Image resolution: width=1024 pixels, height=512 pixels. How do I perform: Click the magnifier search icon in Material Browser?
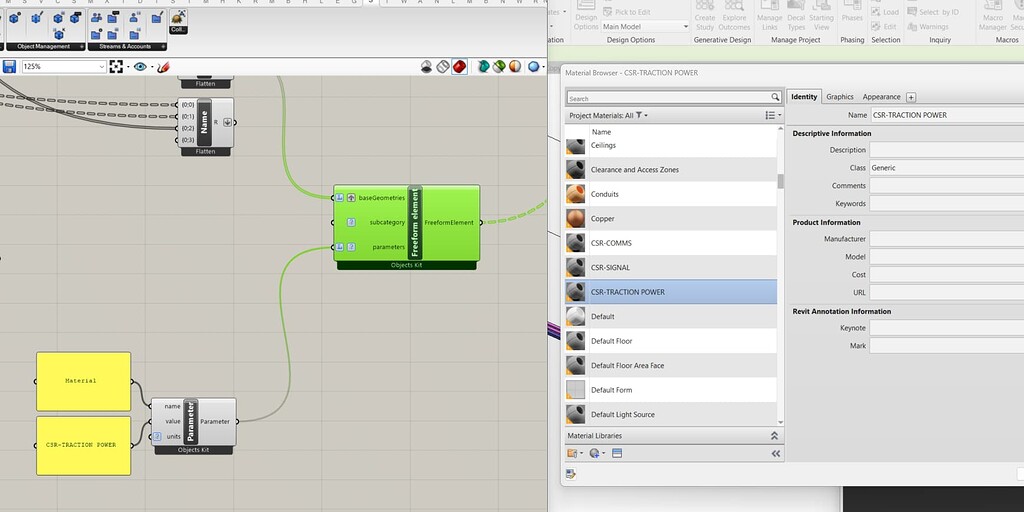[x=775, y=97]
